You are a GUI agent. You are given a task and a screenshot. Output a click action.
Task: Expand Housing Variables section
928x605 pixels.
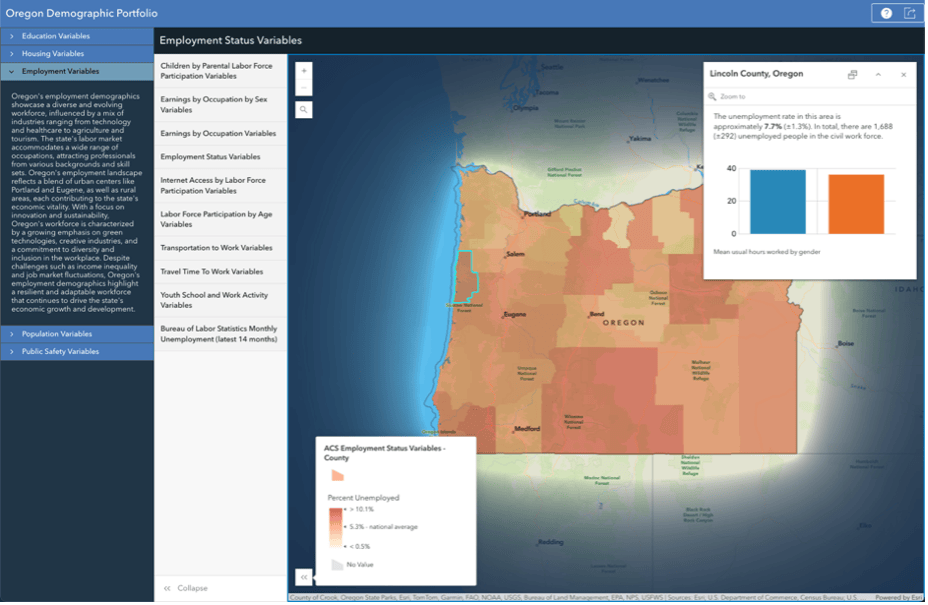(x=77, y=54)
